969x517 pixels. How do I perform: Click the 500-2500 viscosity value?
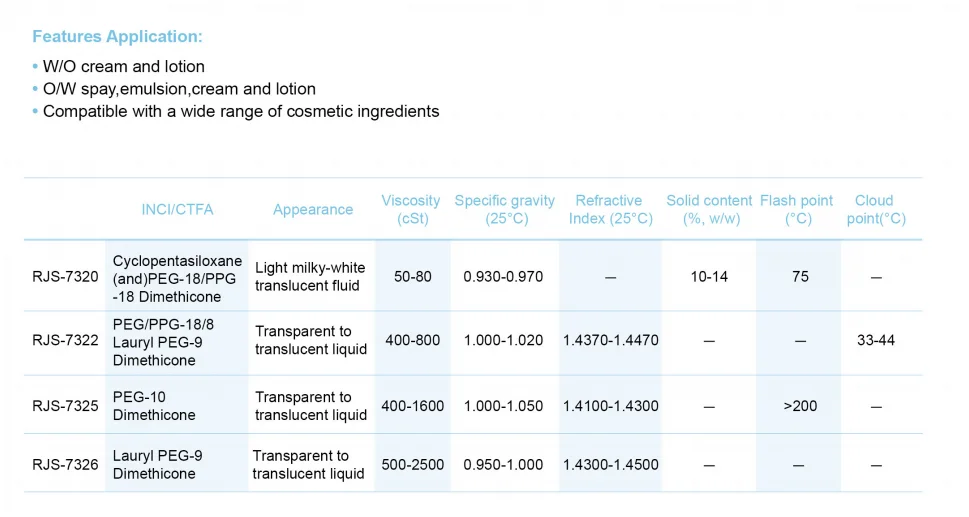click(413, 465)
